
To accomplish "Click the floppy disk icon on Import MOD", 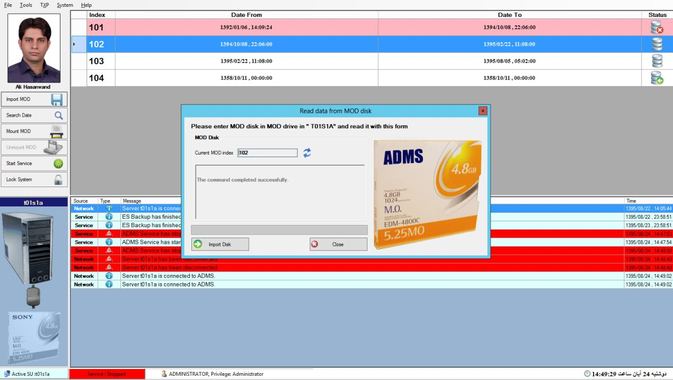I will click(57, 99).
